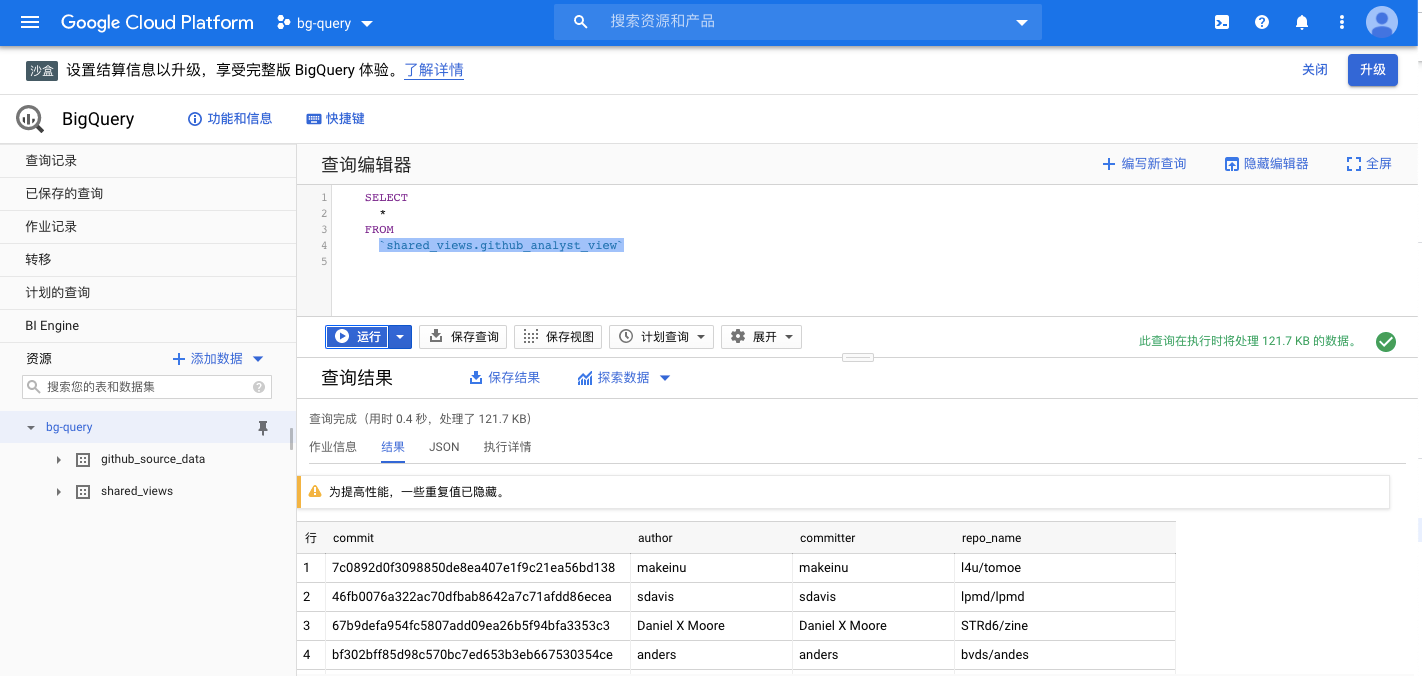Open the bg-query project selector
This screenshot has height=676, width=1422.
pos(325,22)
